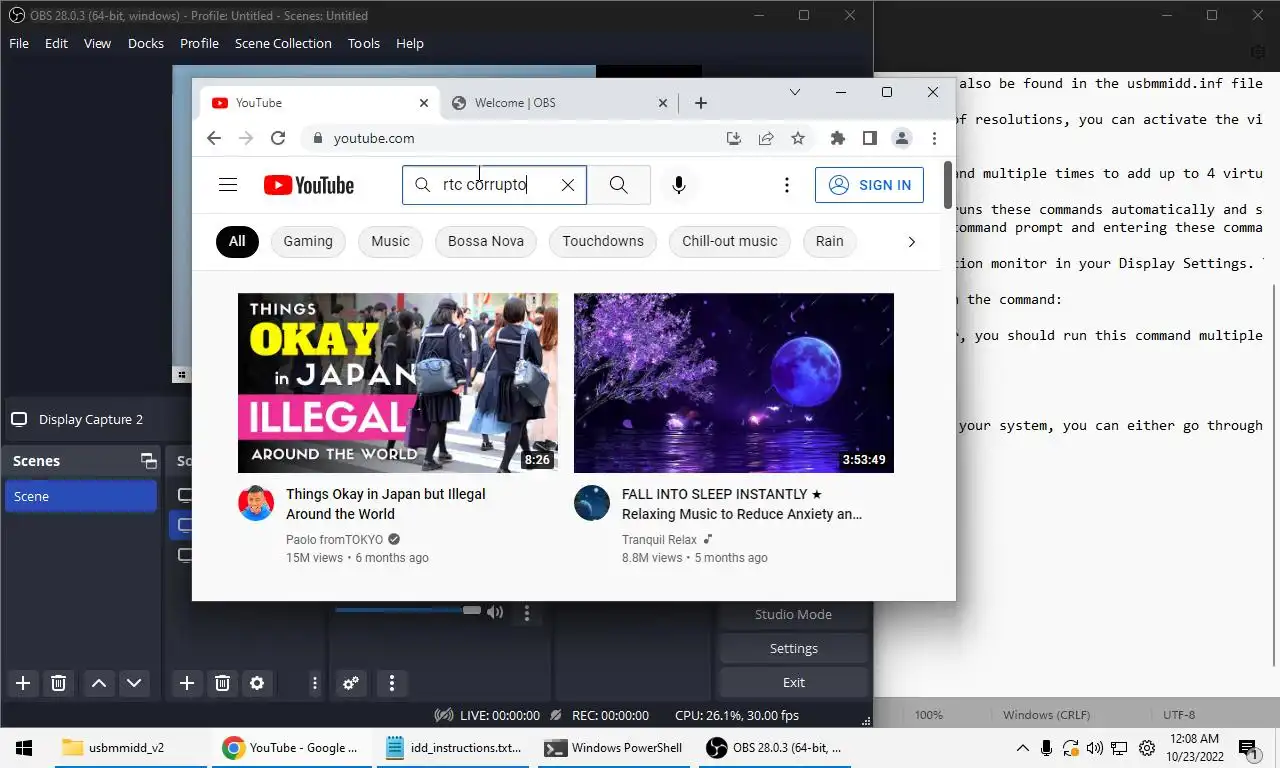Open YouTube settings three-dot menu
1280x768 pixels.
click(787, 185)
